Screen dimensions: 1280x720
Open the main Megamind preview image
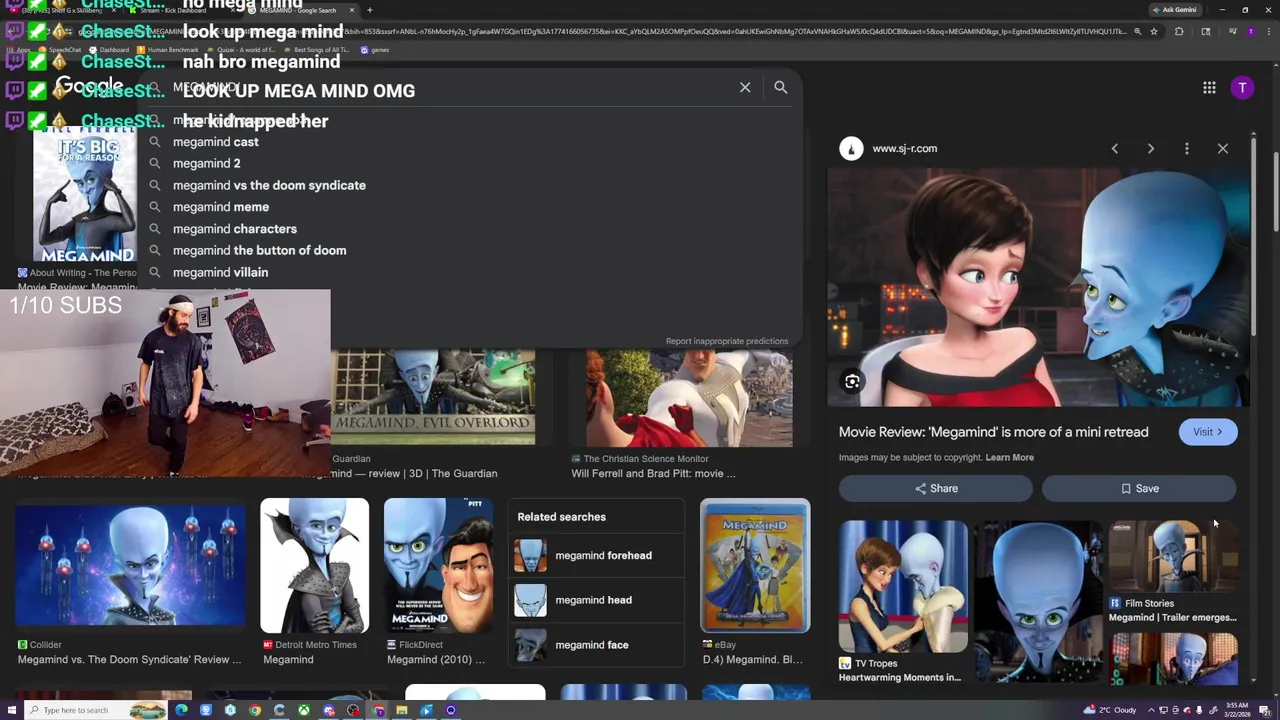[1038, 287]
